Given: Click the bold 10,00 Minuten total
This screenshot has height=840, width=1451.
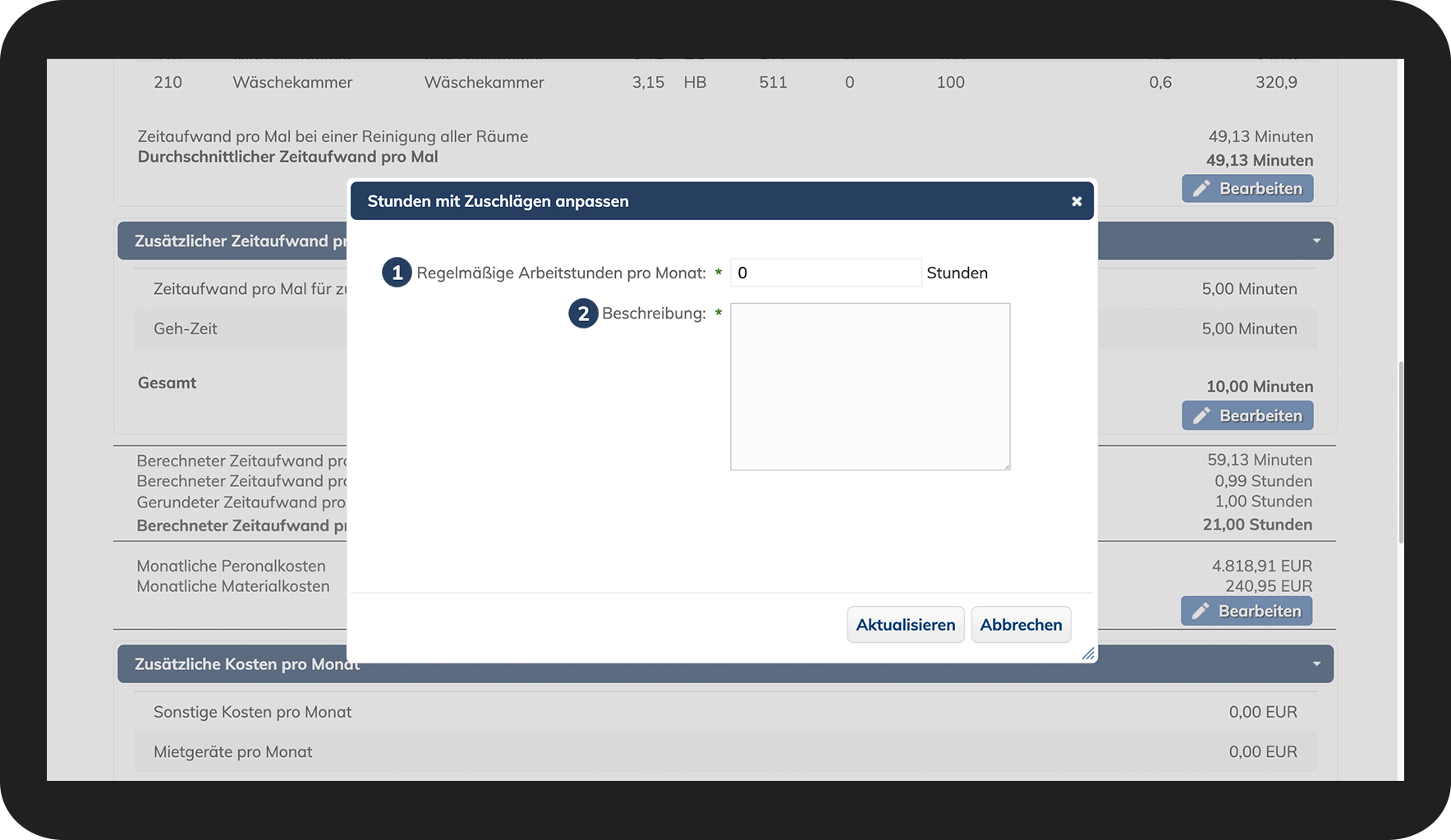Looking at the screenshot, I should click(1260, 387).
